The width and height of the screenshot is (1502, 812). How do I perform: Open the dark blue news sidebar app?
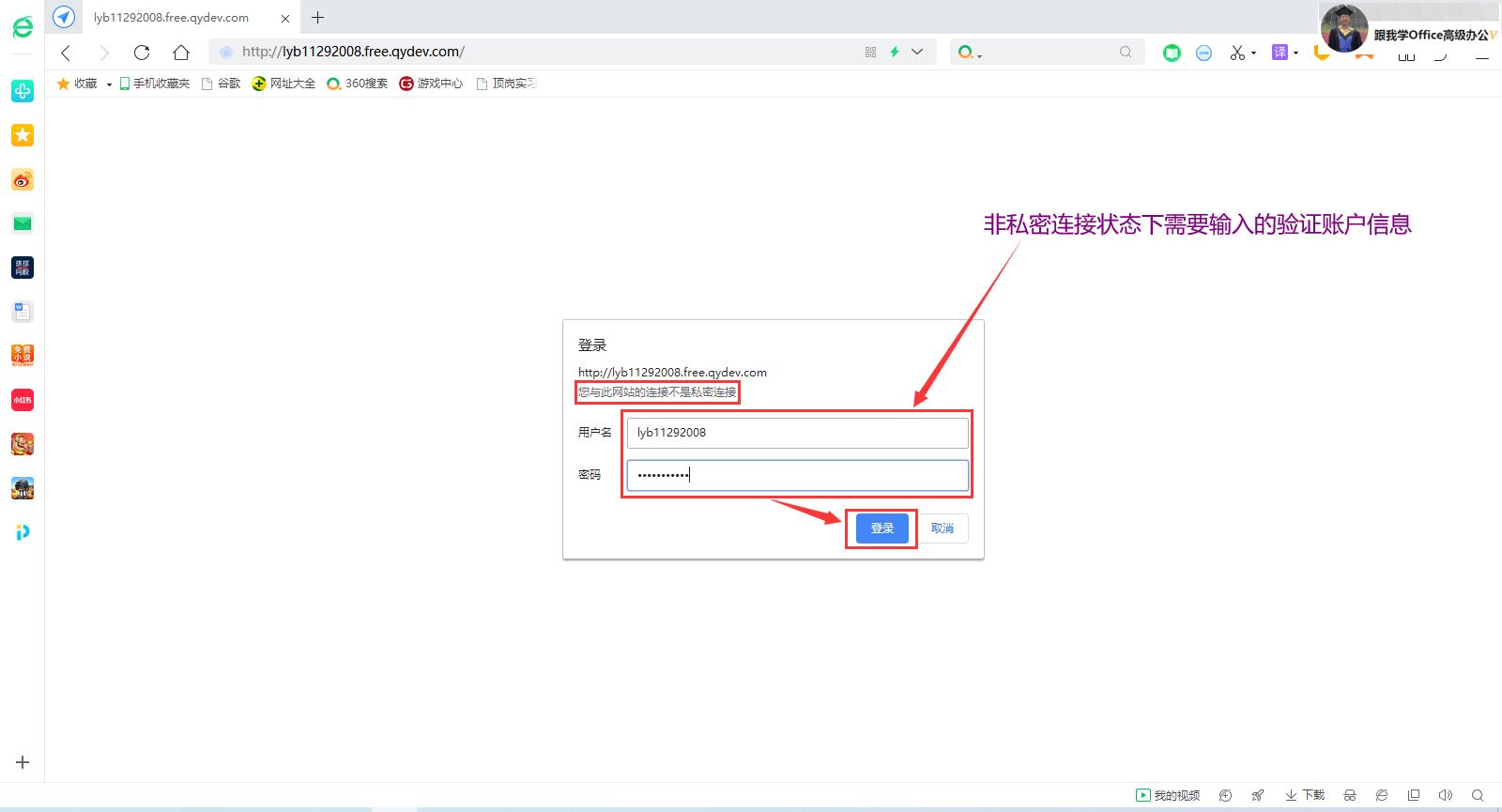pyautogui.click(x=23, y=268)
